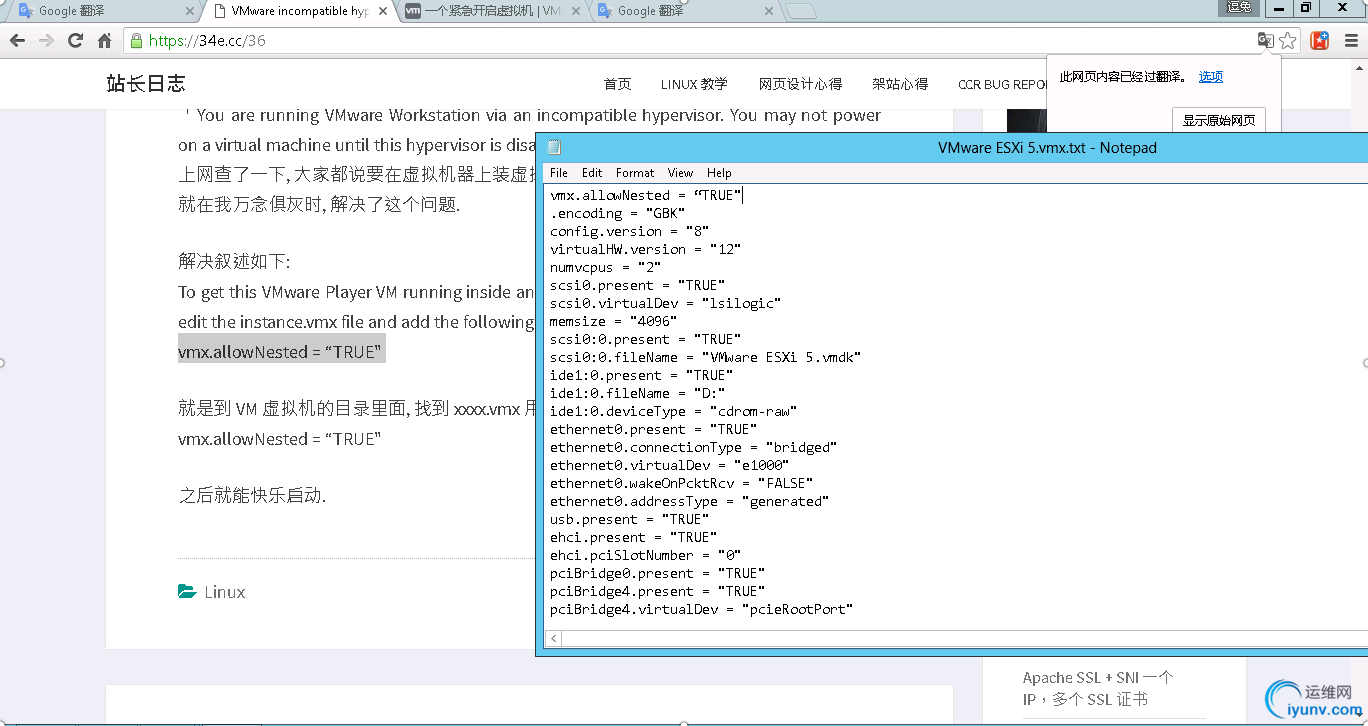Open a new browser tab
This screenshot has height=726, width=1368.
point(801,12)
